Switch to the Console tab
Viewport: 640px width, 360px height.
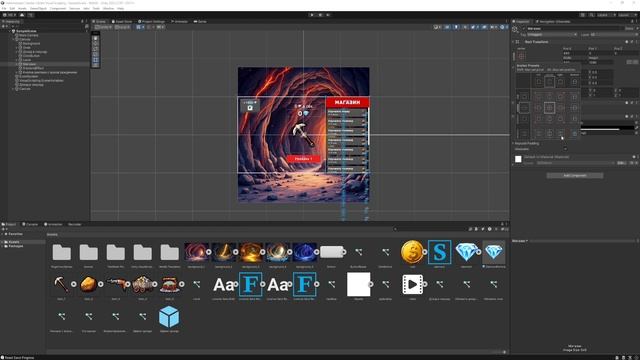(30, 224)
